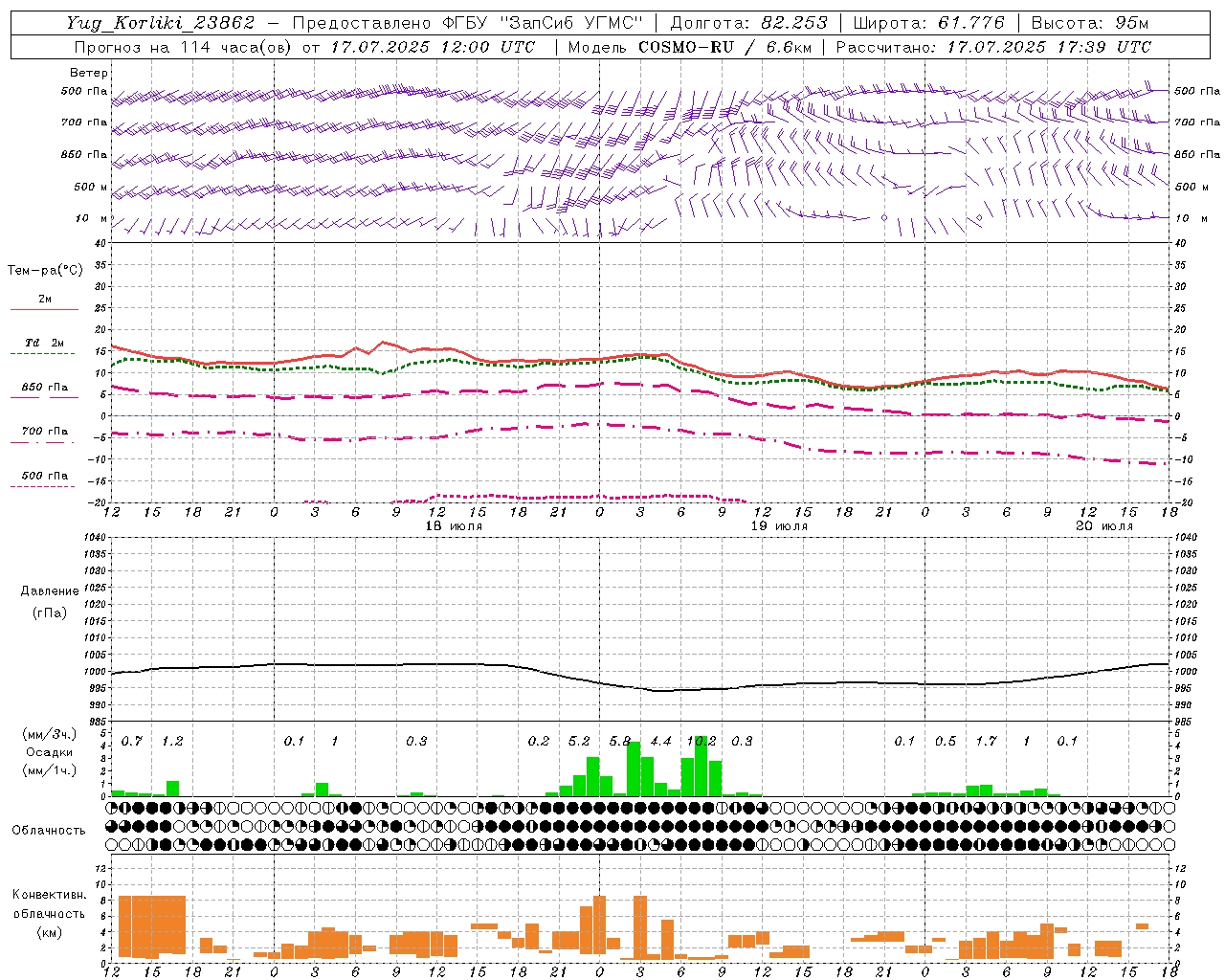Select the 'Широта: 61.776' header text
Screen dimensions: 1225x980
point(928,23)
